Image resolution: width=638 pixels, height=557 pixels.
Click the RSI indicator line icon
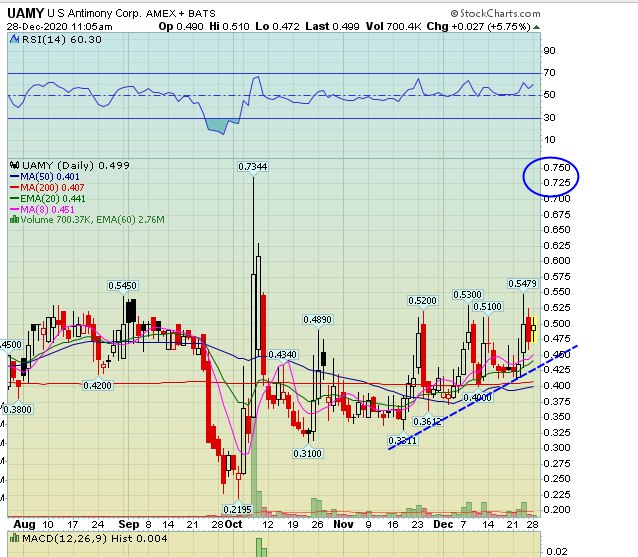(x=15, y=39)
